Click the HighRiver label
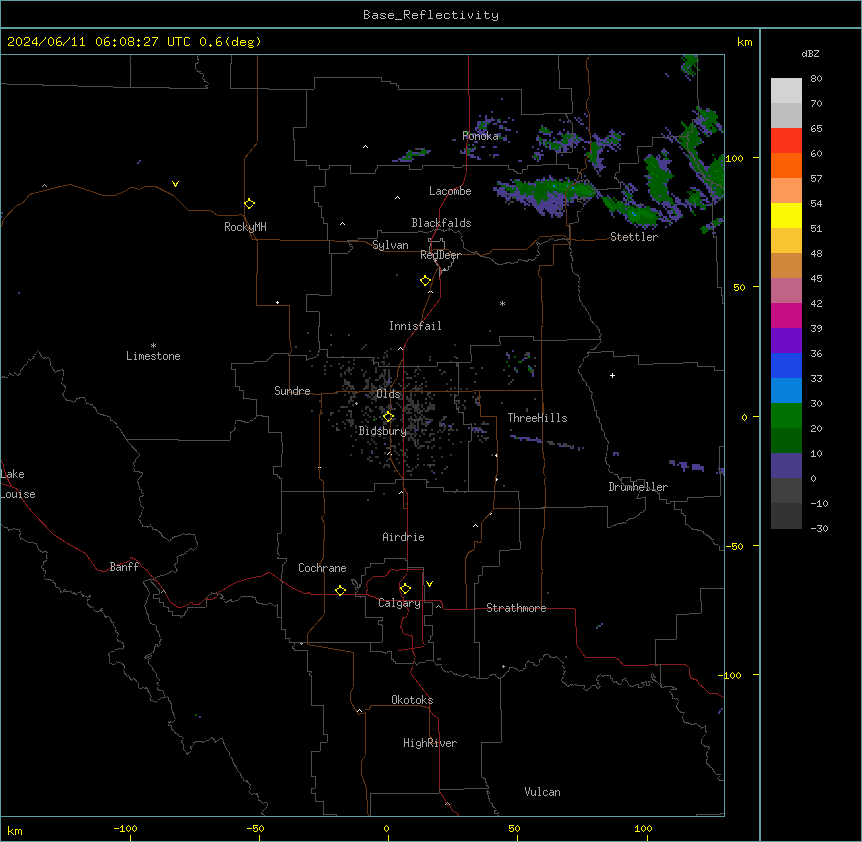The width and height of the screenshot is (862, 842). click(x=430, y=743)
